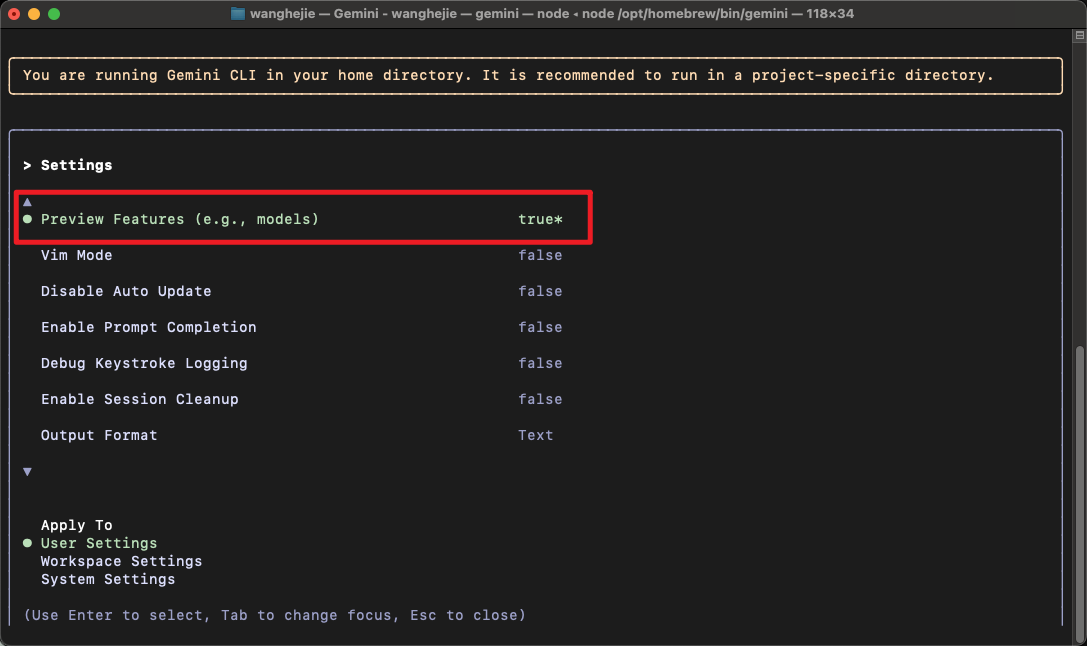Click the green bullet beside Preview Features
The height and width of the screenshot is (646, 1087).
tap(27, 219)
